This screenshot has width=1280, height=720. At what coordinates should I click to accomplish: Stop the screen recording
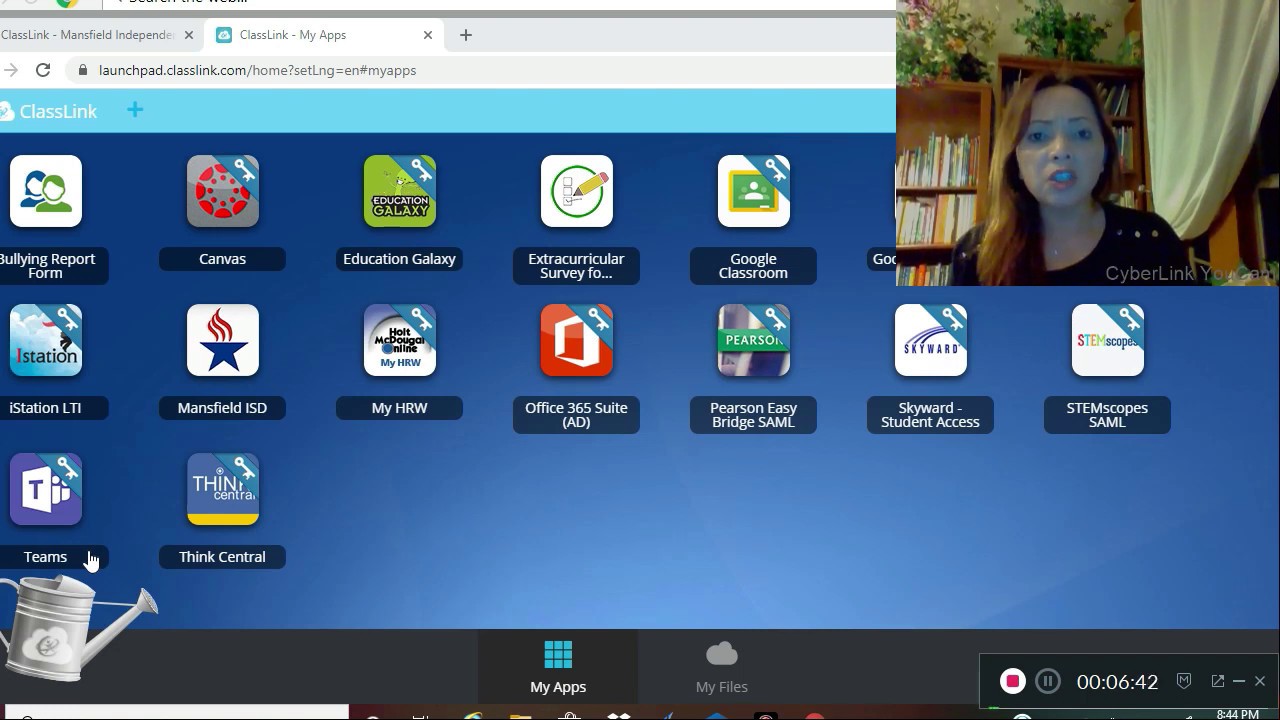coord(1013,681)
